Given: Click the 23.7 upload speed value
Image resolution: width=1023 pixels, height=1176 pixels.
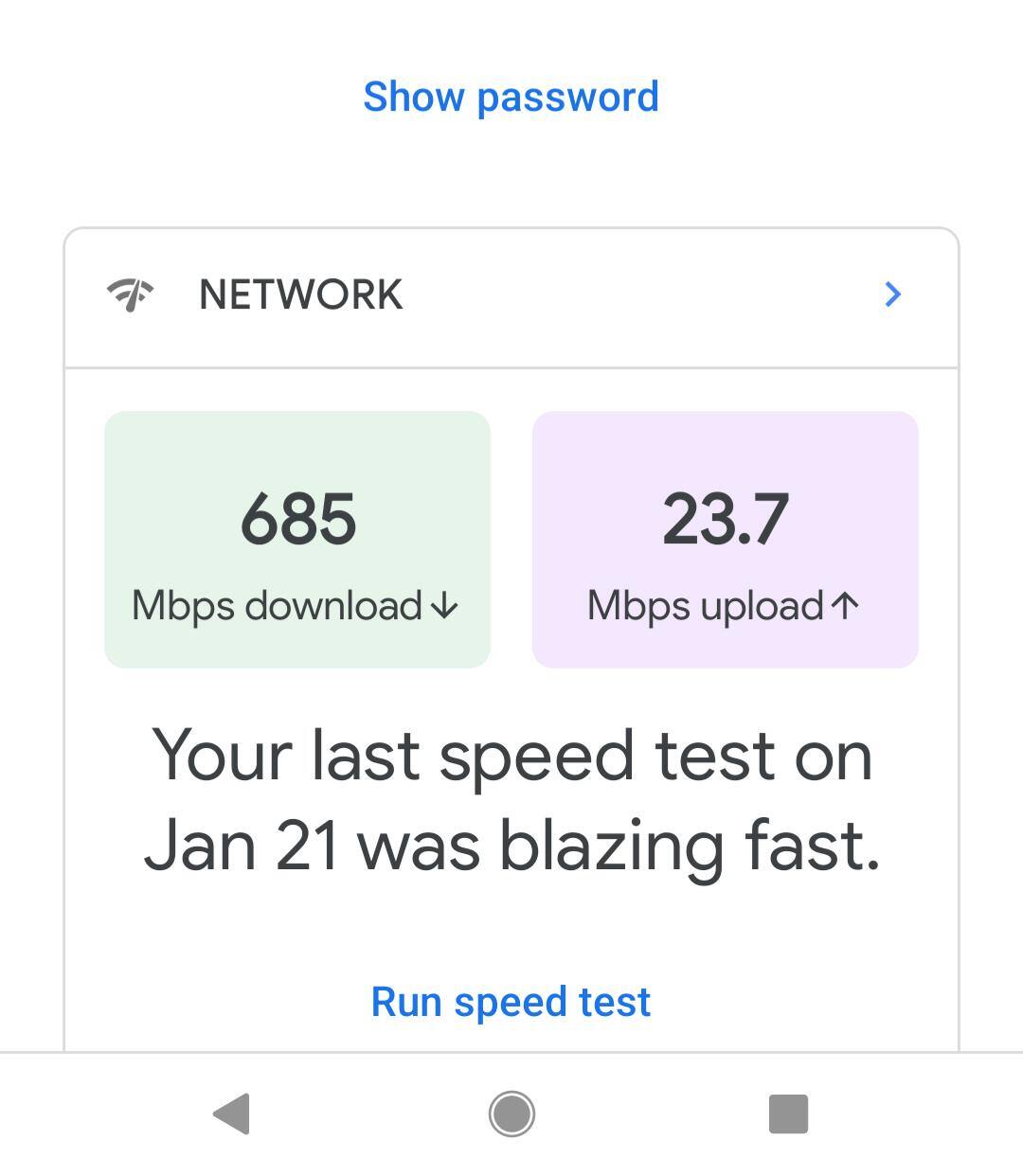Looking at the screenshot, I should click(x=725, y=519).
